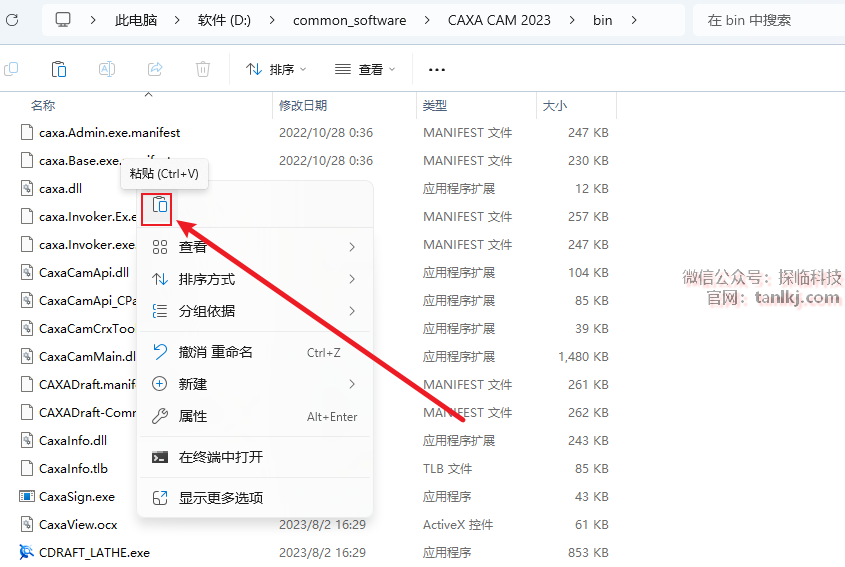845x567 pixels.
Task: Open the 排序 sort dropdown
Action: [276, 70]
